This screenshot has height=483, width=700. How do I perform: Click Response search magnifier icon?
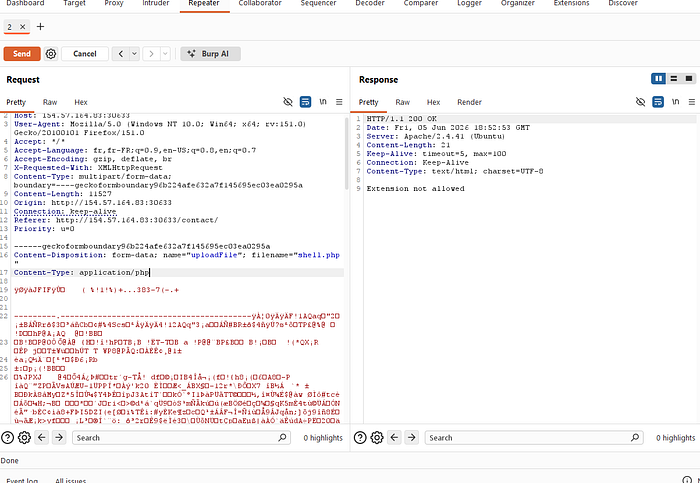tap(635, 438)
